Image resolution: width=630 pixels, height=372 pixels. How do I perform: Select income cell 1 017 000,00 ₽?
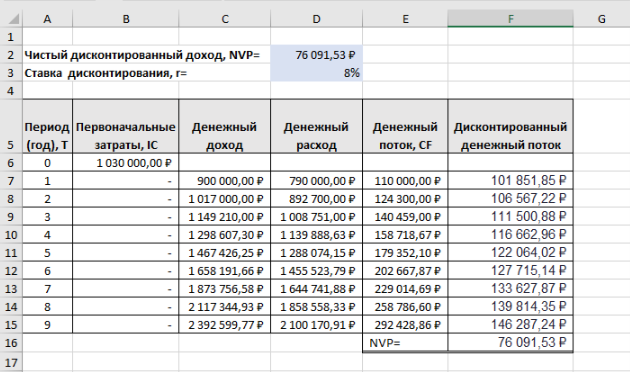tap(225, 199)
